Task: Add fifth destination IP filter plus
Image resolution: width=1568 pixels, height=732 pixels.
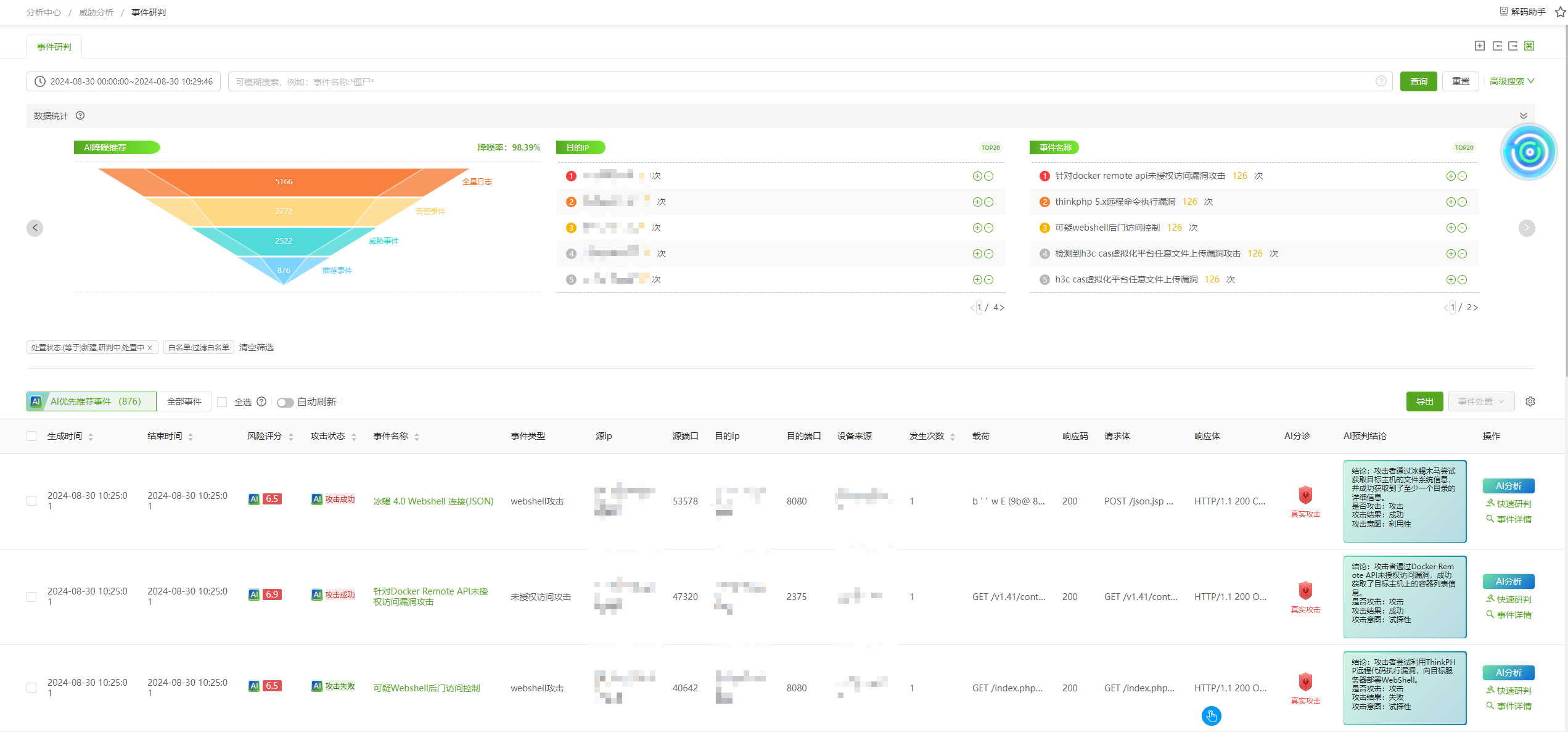Action: pyautogui.click(x=977, y=279)
